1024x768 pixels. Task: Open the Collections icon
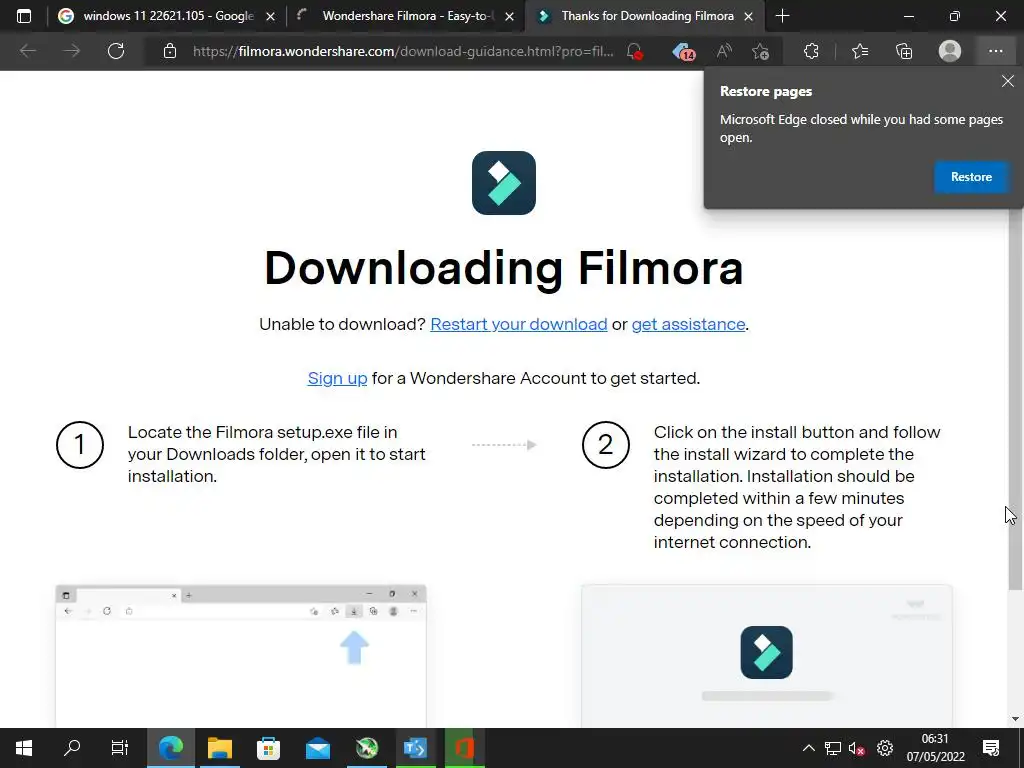coord(904,51)
